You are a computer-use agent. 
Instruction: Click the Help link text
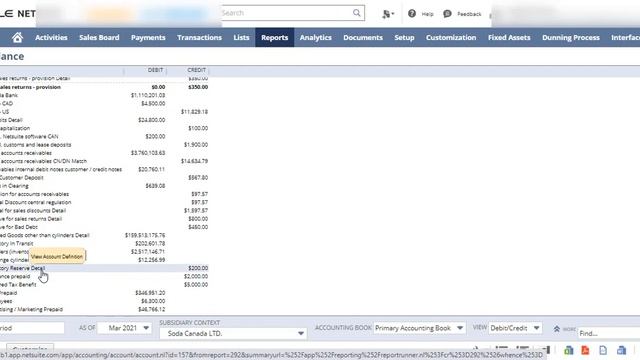(x=427, y=14)
